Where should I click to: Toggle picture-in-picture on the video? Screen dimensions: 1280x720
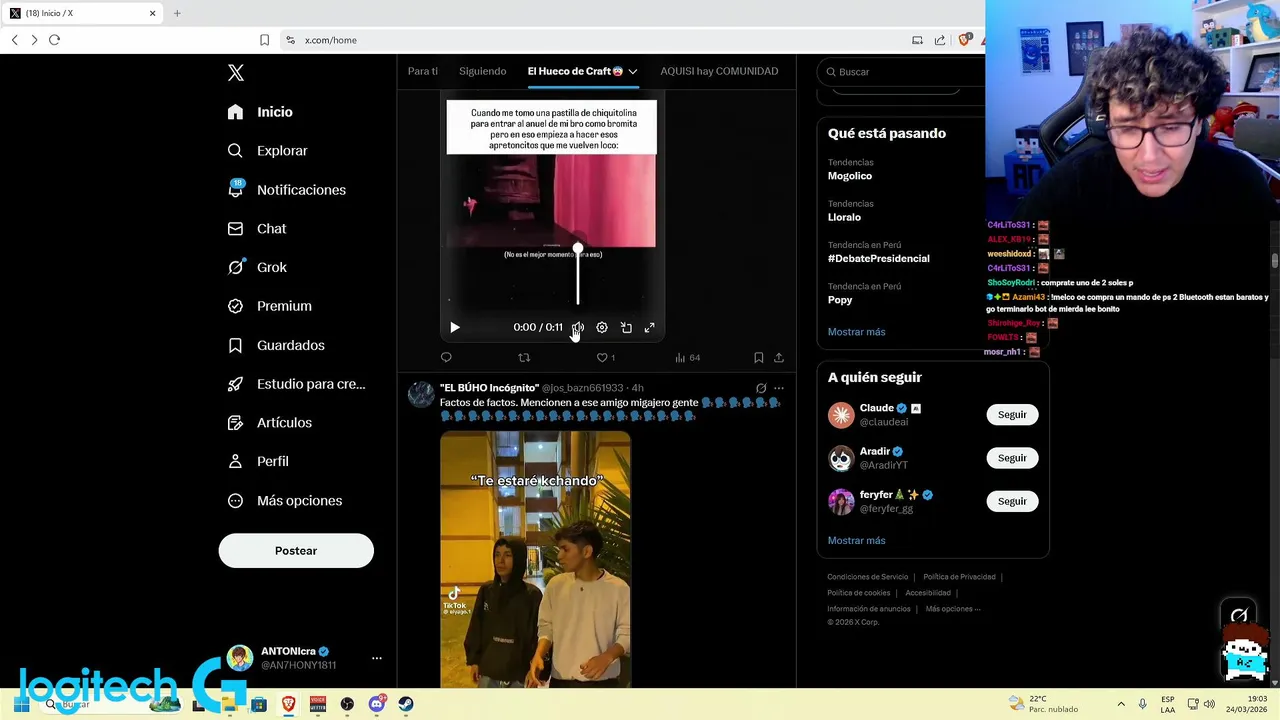(626, 327)
